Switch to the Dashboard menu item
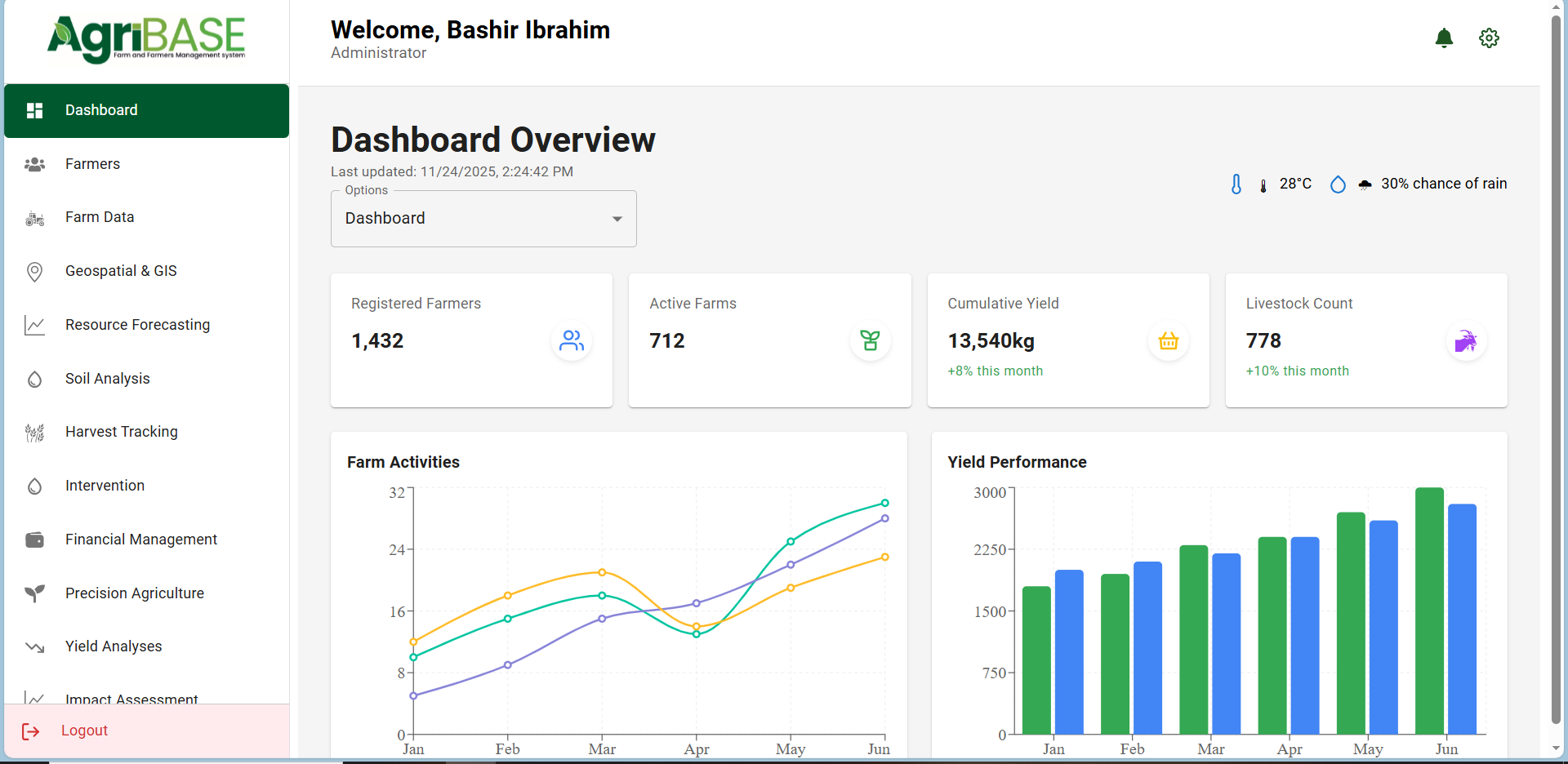 click(100, 110)
